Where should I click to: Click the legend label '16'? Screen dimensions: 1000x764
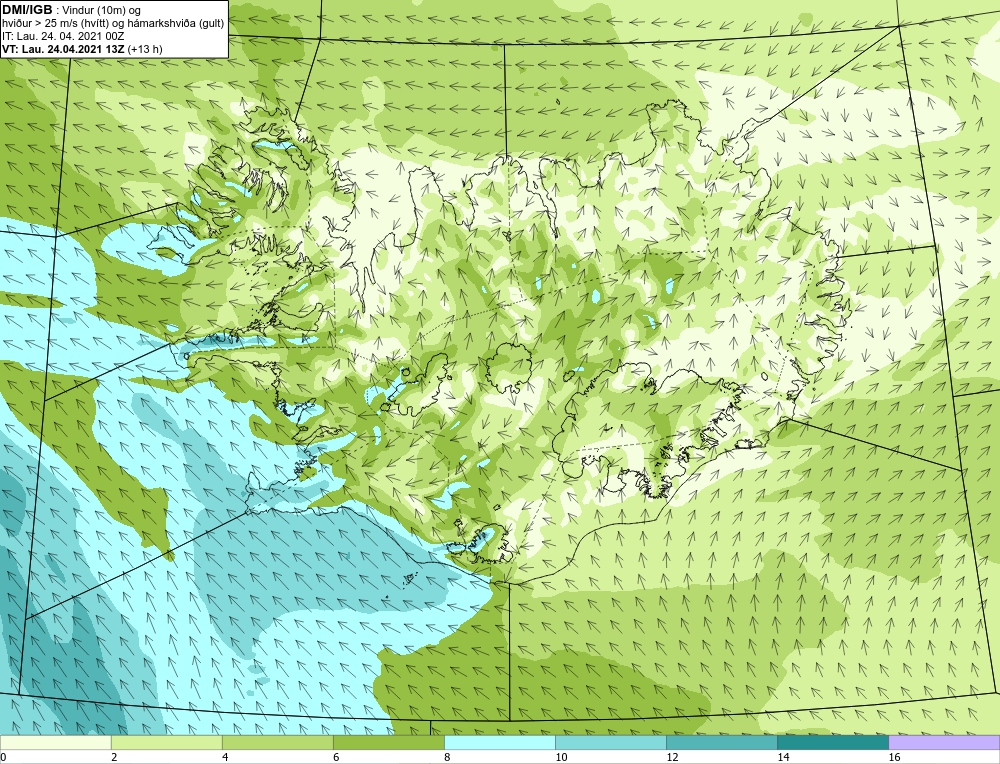tap(894, 757)
